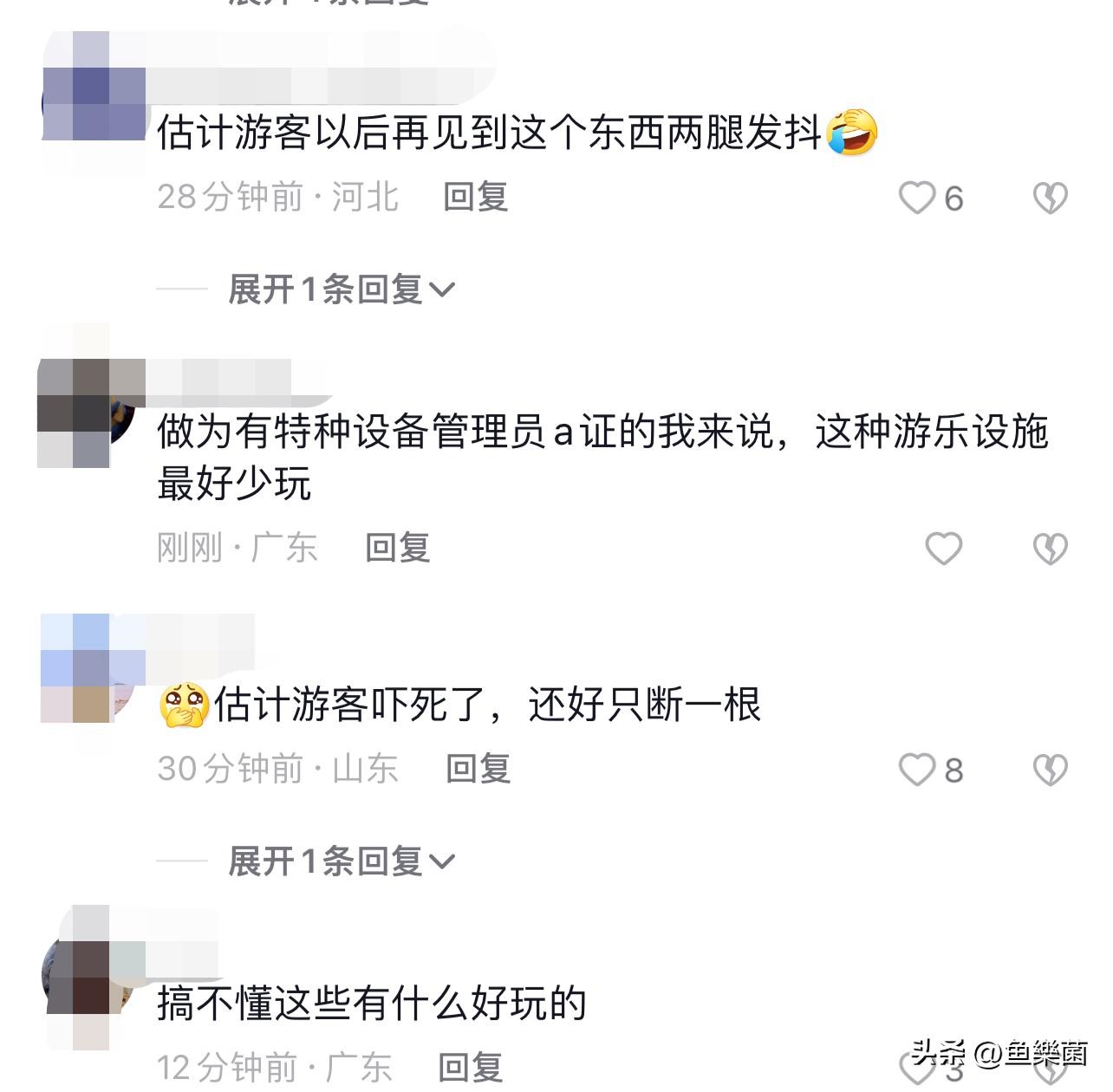Click the scared emoji before 估计游客吓死了

click(185, 704)
